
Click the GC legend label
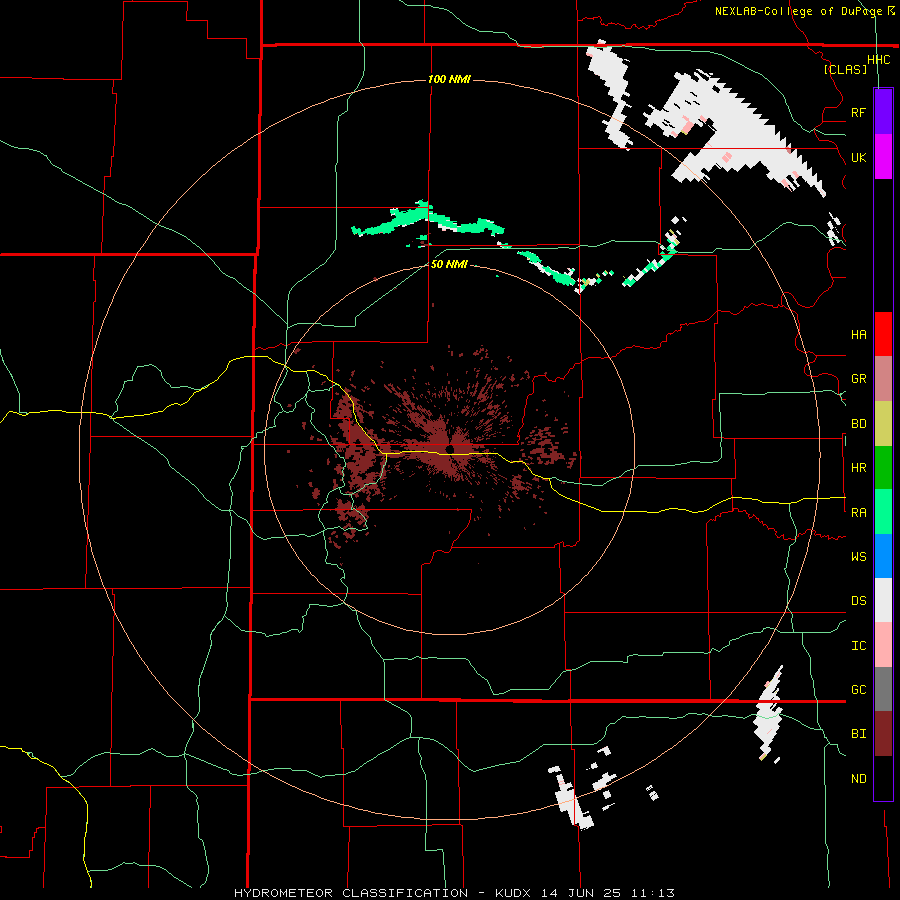coord(858,689)
